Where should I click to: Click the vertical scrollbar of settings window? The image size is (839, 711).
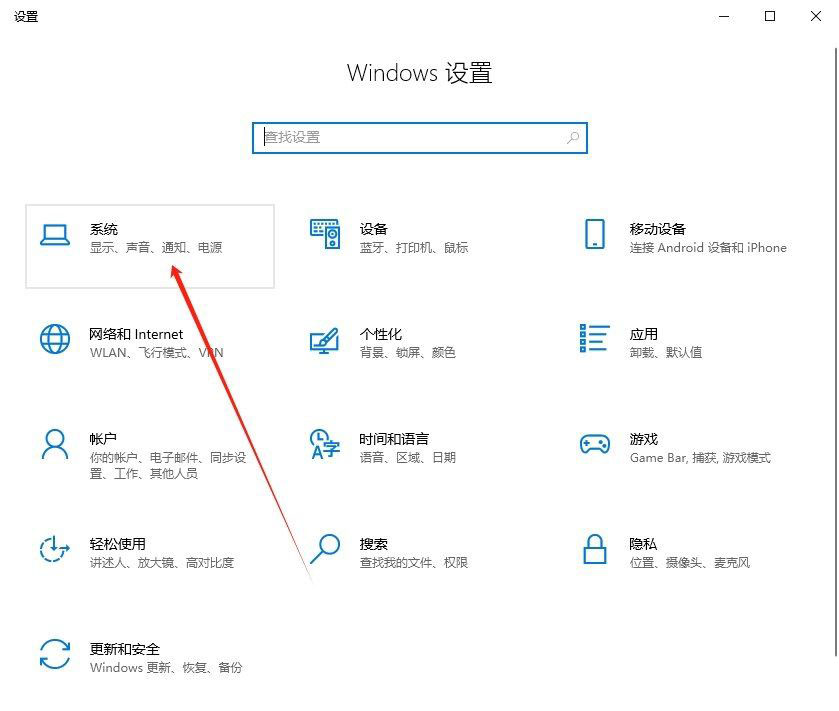pos(836,351)
